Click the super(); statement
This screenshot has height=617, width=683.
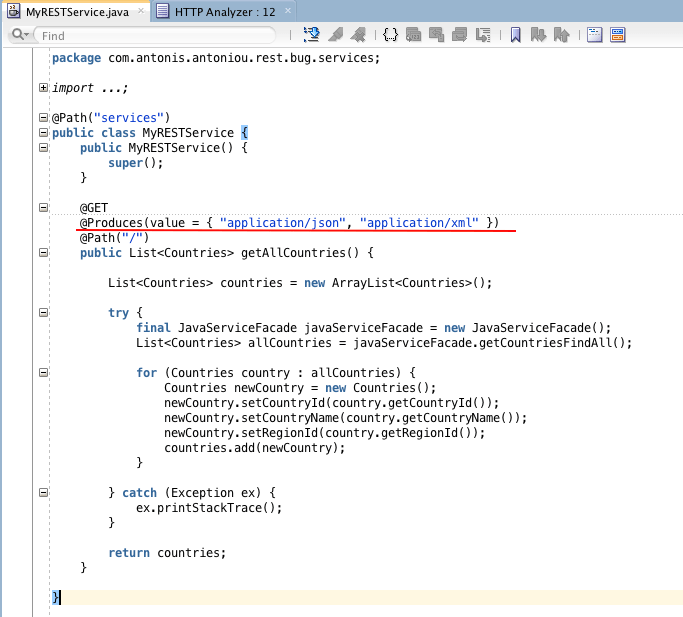click(x=135, y=163)
